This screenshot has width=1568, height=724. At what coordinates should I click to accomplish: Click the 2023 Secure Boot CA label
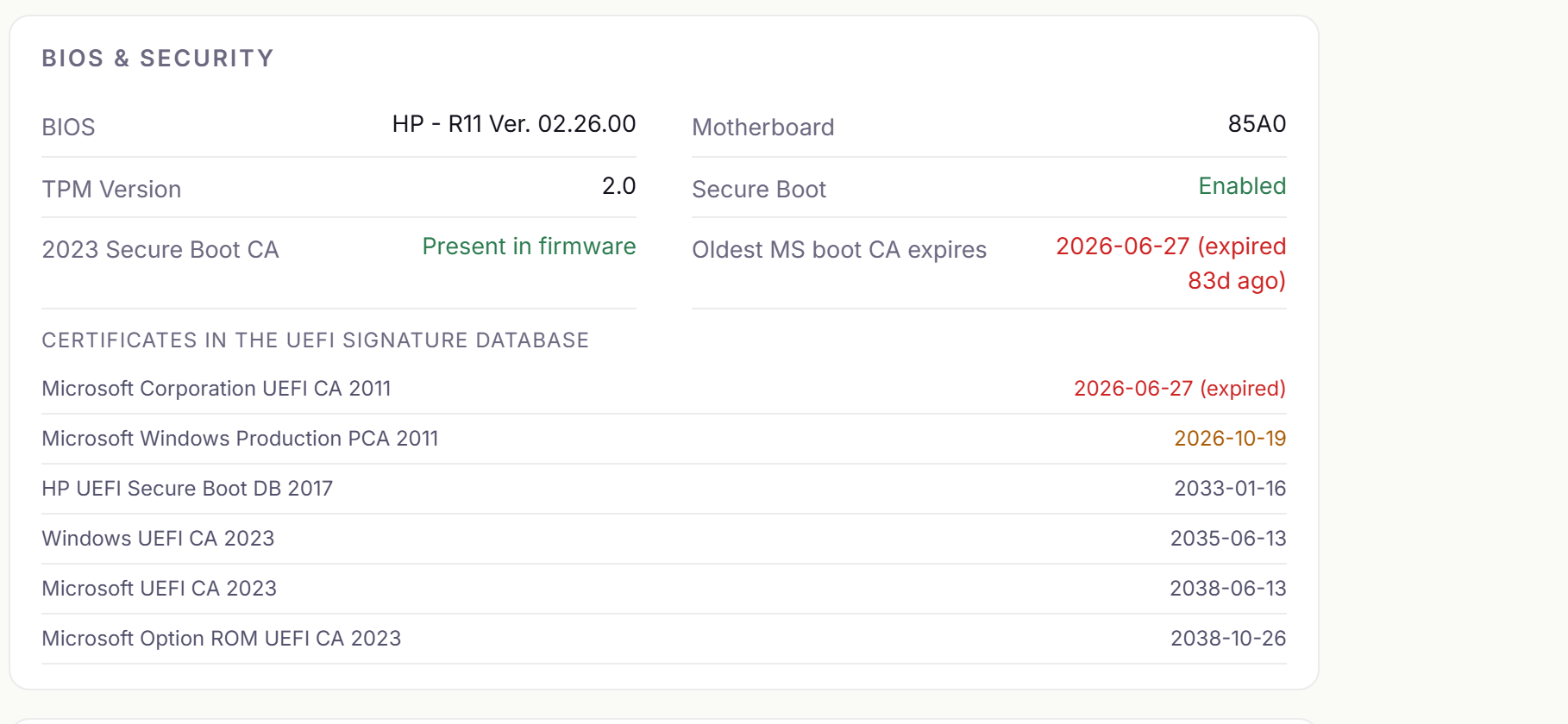coord(160,250)
